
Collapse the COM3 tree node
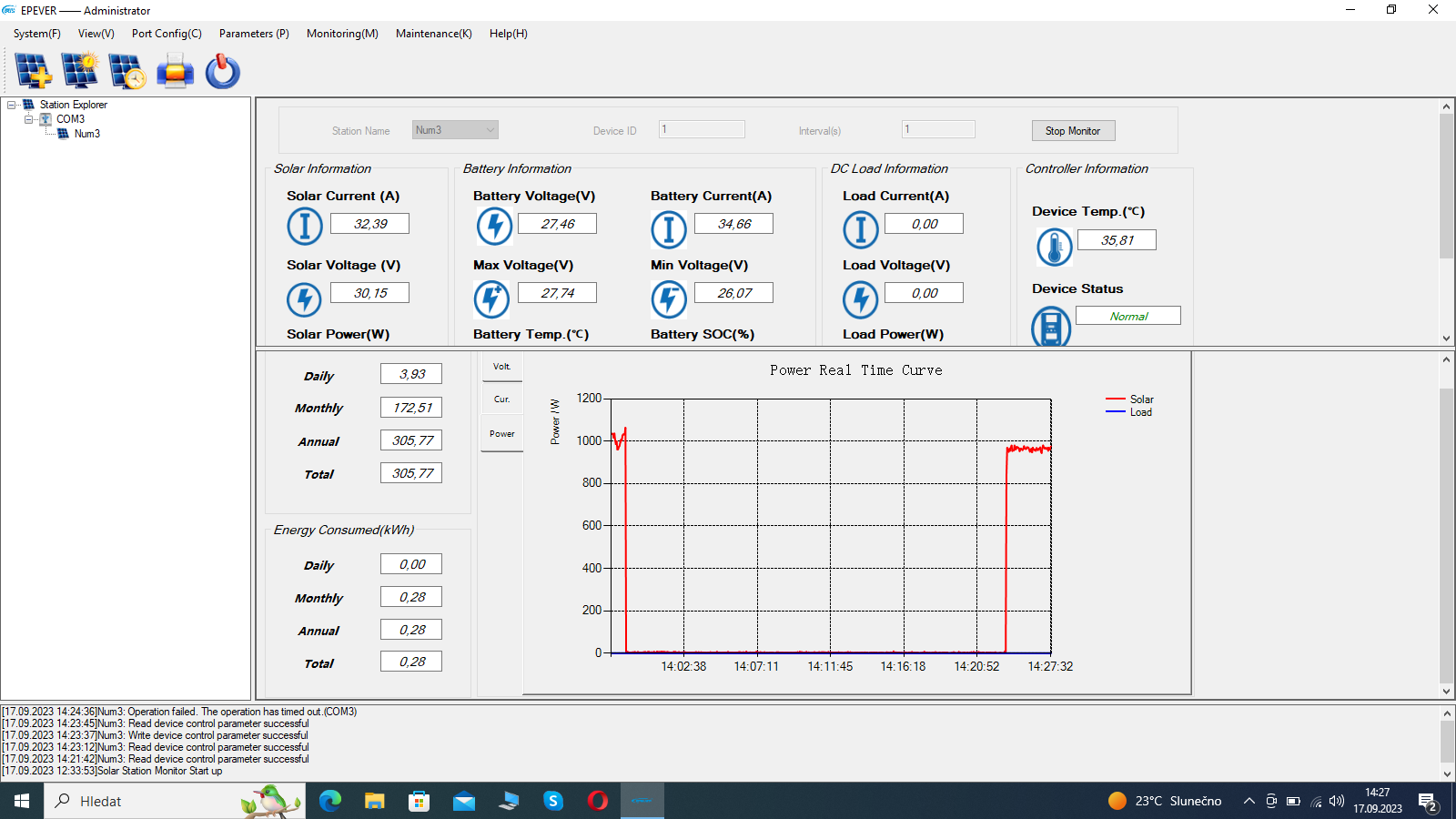pyautogui.click(x=29, y=119)
